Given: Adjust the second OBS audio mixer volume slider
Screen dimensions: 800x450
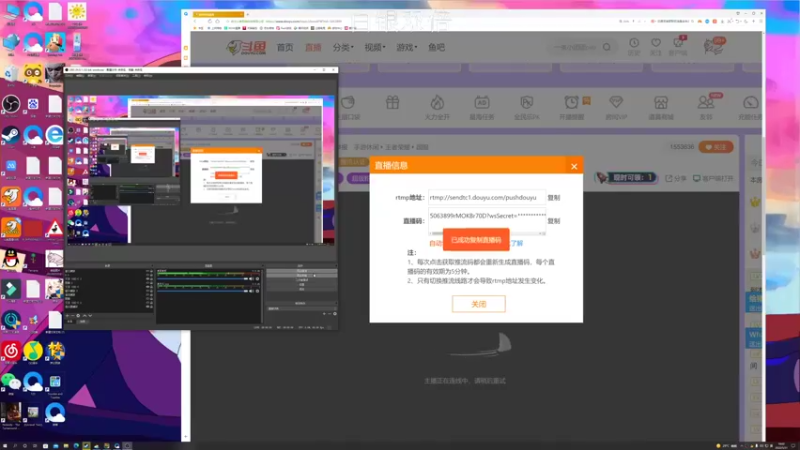Looking at the screenshot, I should [202, 291].
